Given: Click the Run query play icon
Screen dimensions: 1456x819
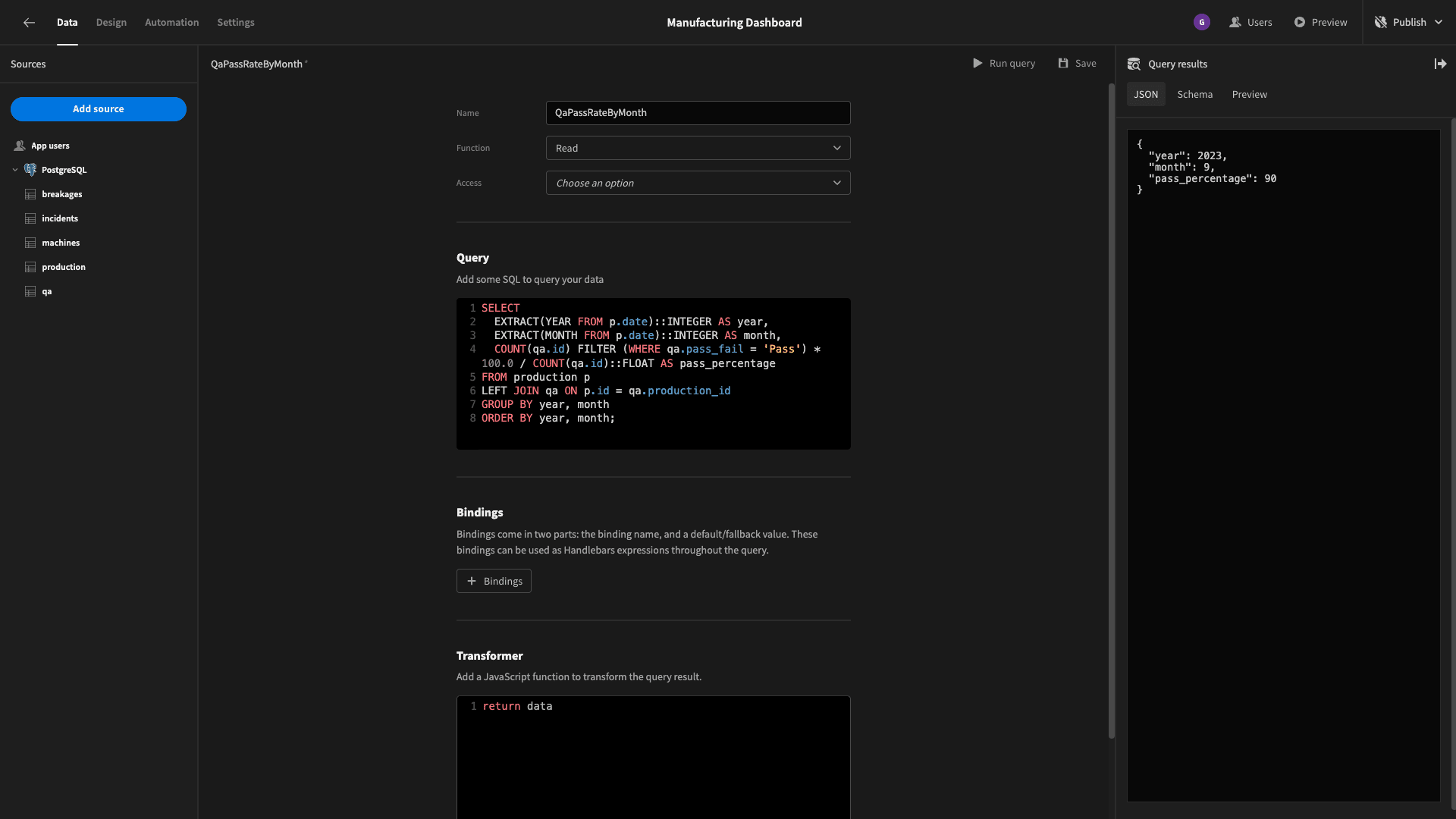Looking at the screenshot, I should pyautogui.click(x=977, y=64).
